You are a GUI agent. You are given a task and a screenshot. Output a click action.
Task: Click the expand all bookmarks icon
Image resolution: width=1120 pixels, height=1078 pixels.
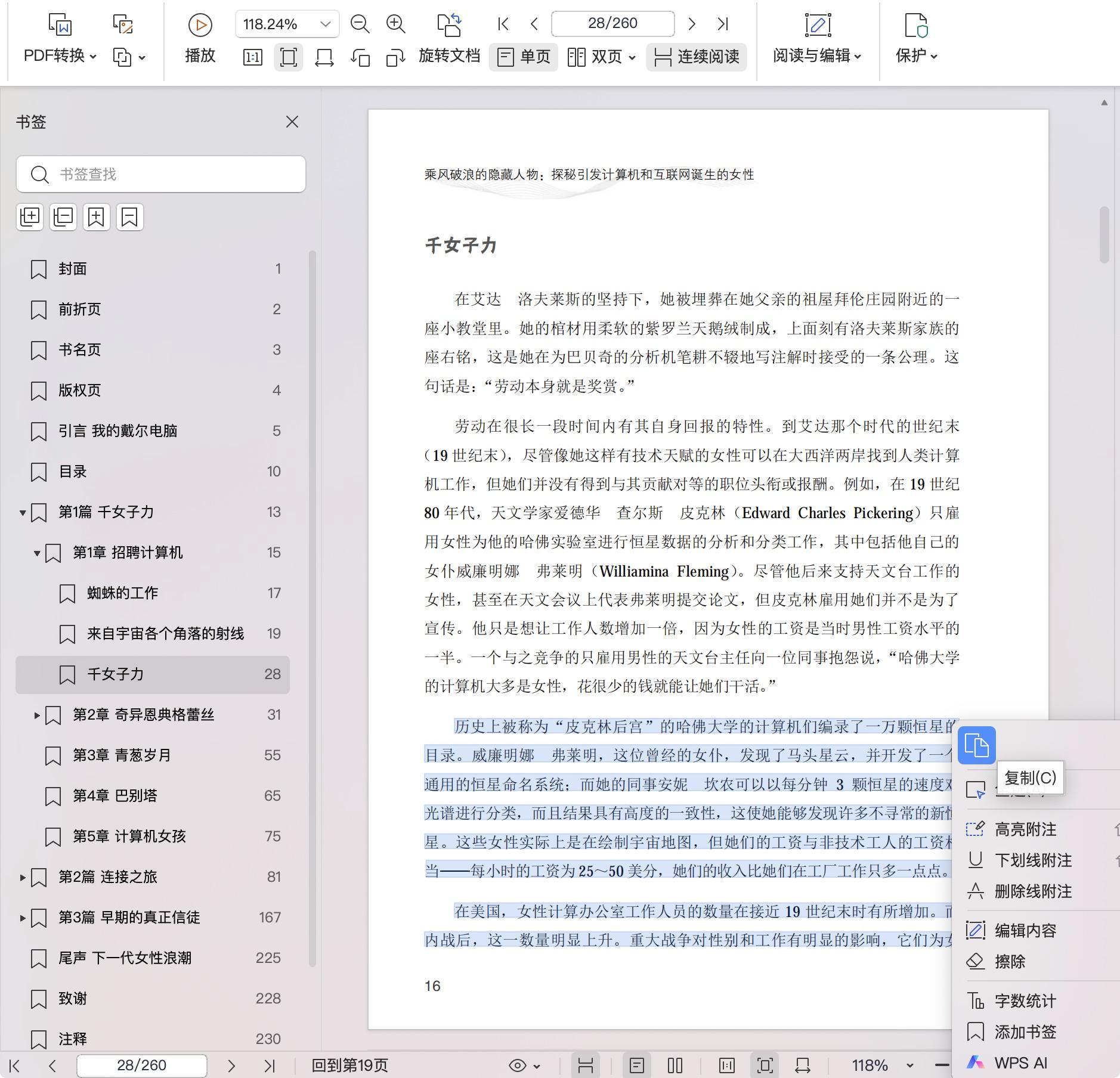tap(30, 216)
